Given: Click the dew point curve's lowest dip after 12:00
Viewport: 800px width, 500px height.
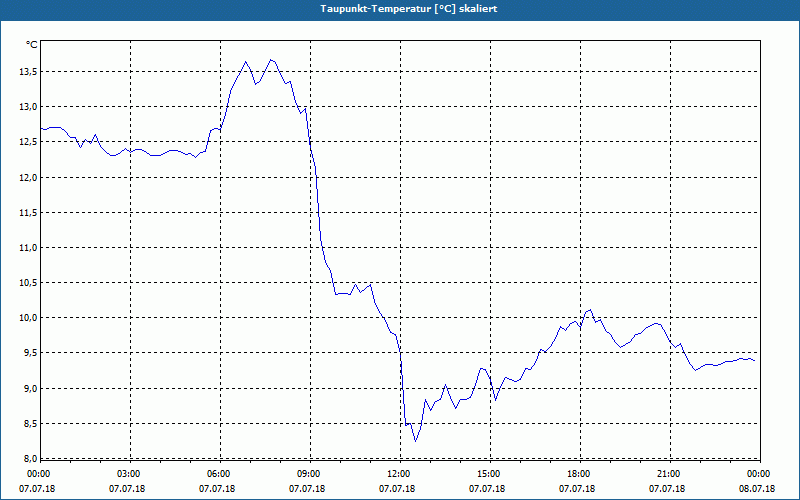Looking at the screenshot, I should coord(415,441).
